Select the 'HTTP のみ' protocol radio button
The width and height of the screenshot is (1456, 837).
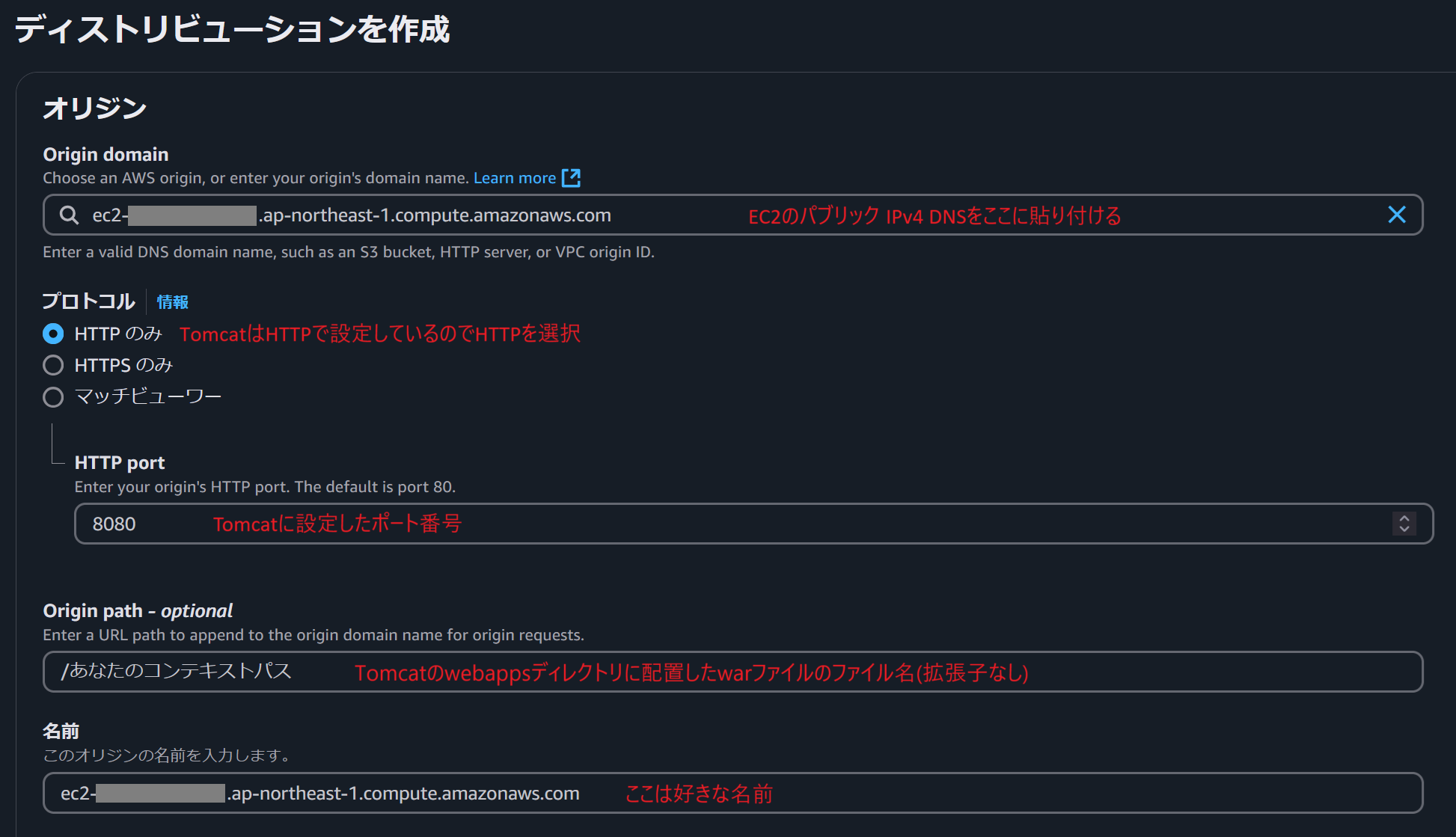point(53,334)
